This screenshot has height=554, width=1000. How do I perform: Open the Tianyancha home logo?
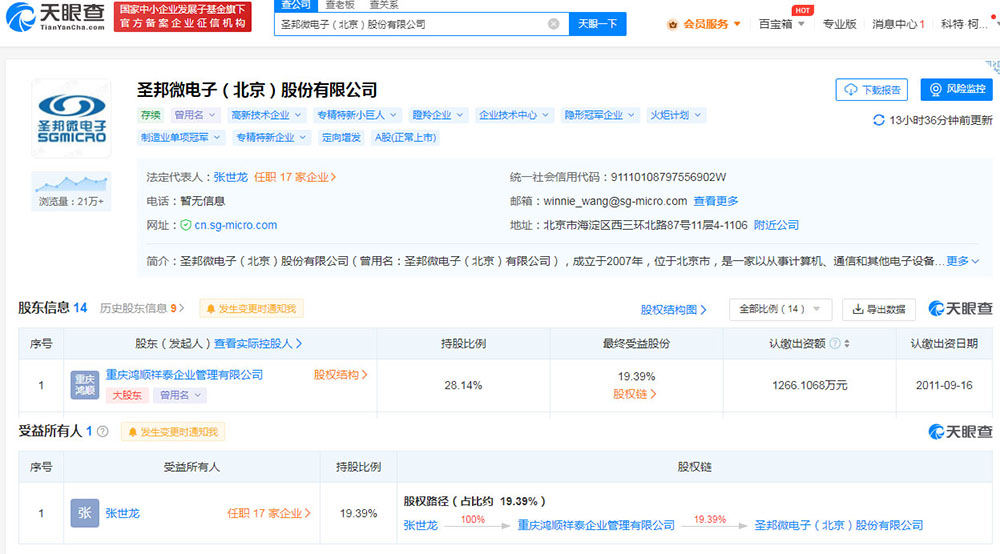55,17
